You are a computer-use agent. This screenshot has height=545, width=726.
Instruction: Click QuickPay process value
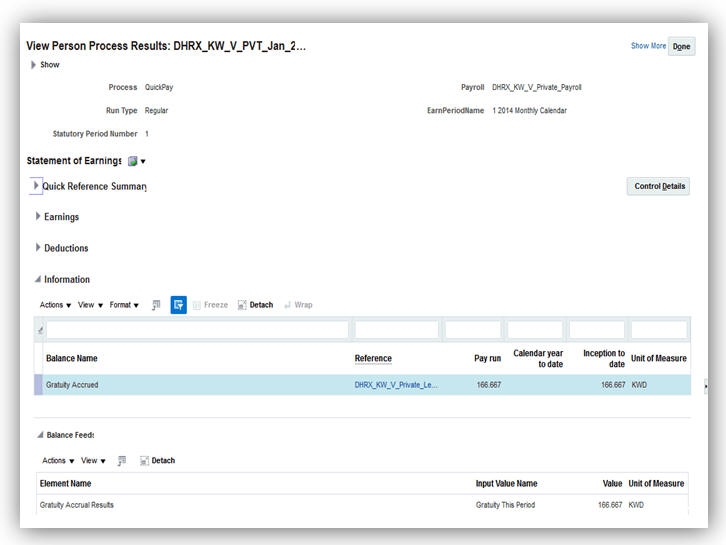click(159, 87)
